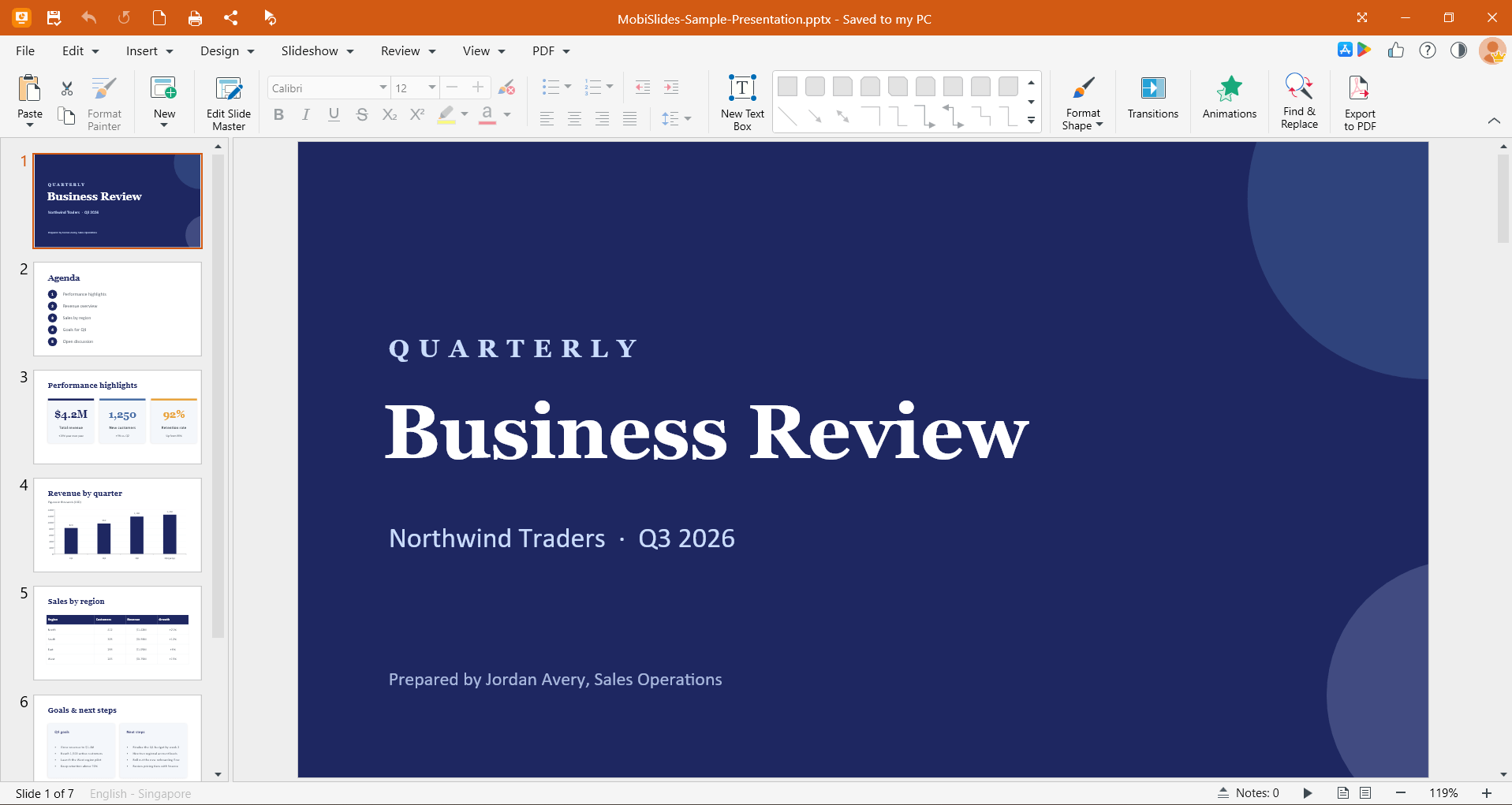The image size is (1512, 805).
Task: Open the Slideshow menu
Action: 317,51
